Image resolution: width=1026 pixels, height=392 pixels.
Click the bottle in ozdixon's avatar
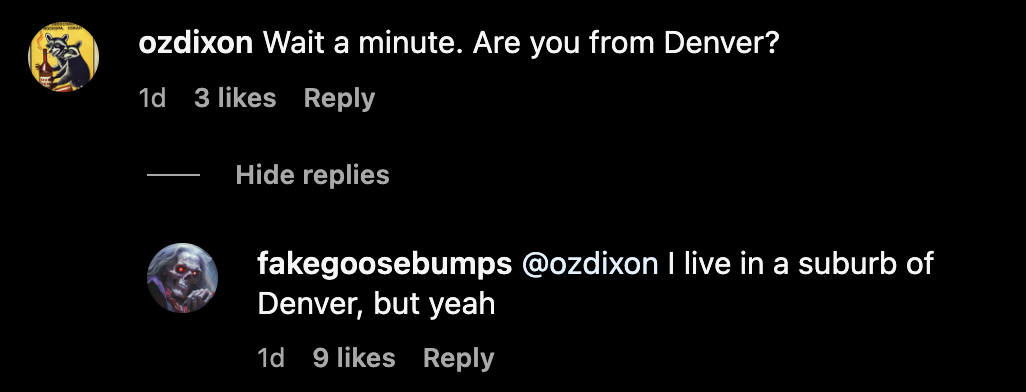46,69
